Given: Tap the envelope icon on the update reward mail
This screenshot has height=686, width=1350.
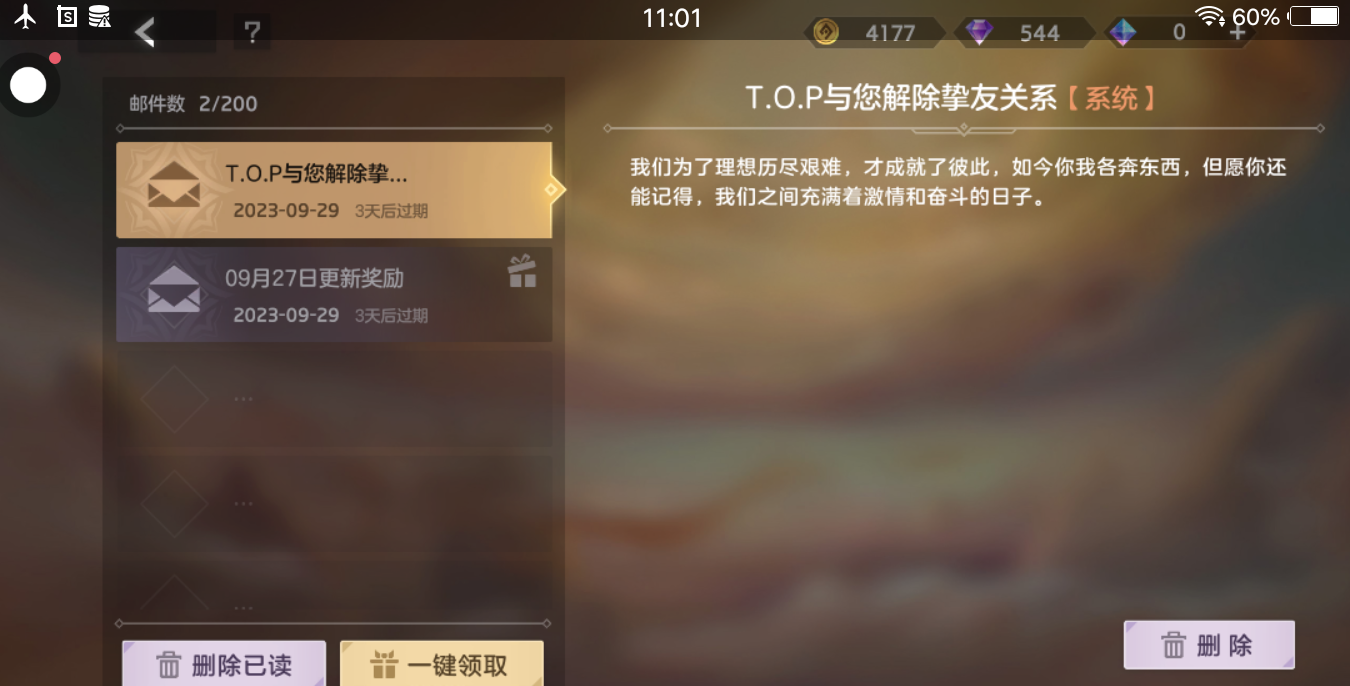Looking at the screenshot, I should 173,289.
